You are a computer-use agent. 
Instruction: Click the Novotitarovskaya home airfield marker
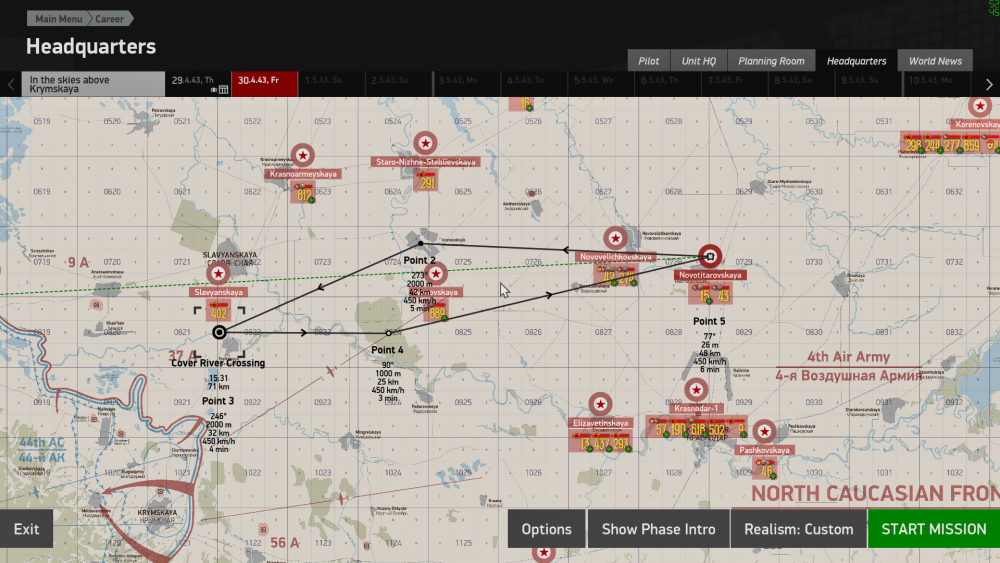pos(710,256)
